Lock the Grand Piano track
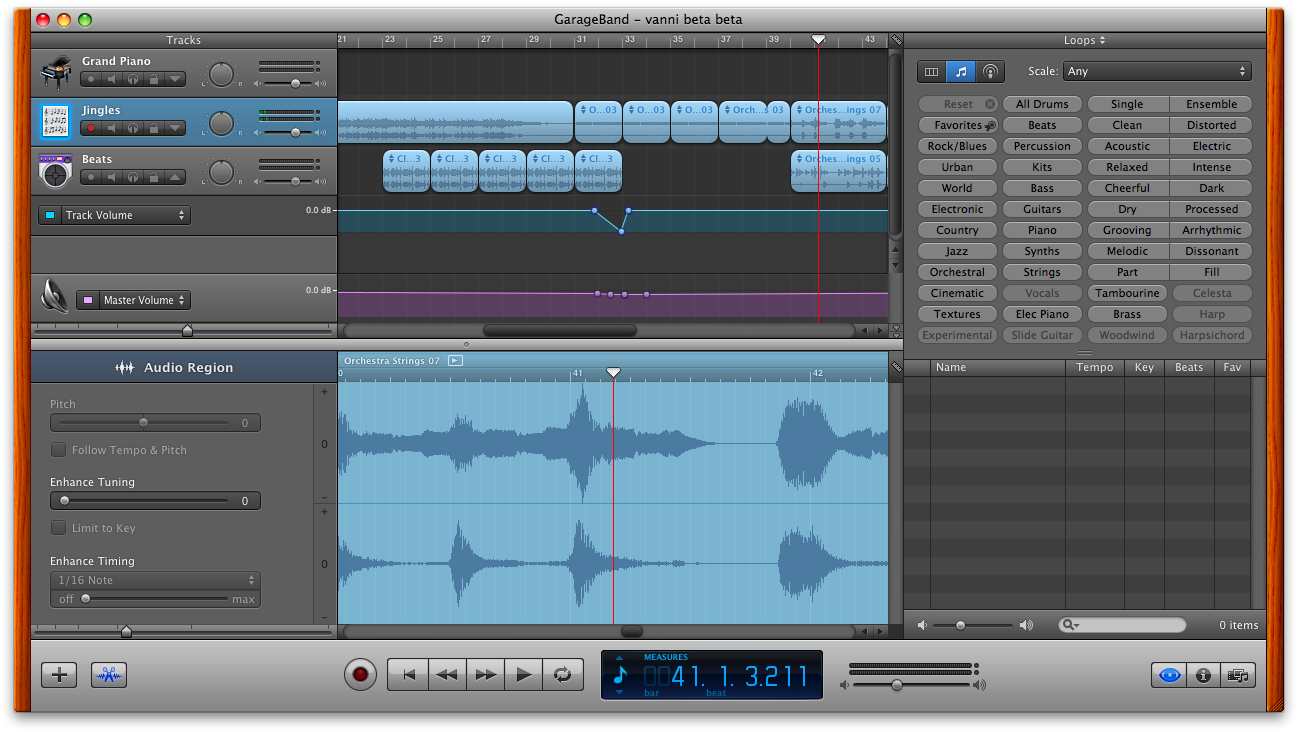Screen dimensions: 1298x732 154,79
